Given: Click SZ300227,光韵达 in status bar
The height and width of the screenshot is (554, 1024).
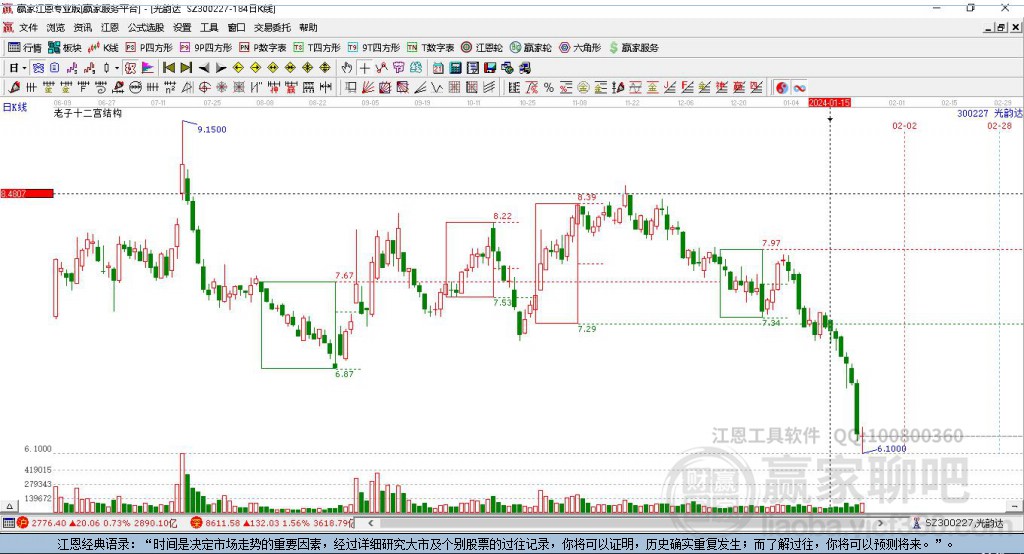Looking at the screenshot, I should coord(964,523).
